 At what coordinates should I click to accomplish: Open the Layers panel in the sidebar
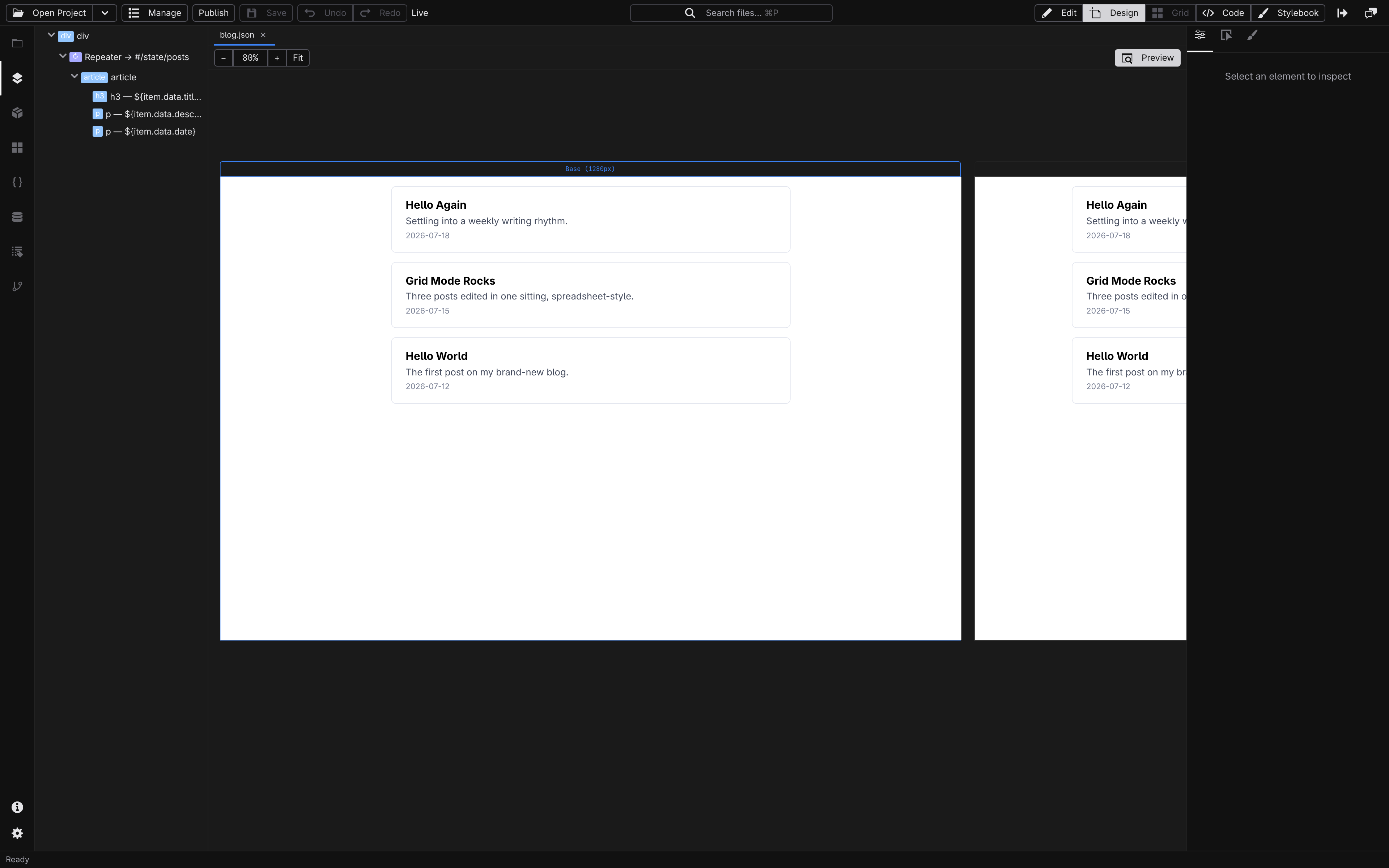[17, 78]
